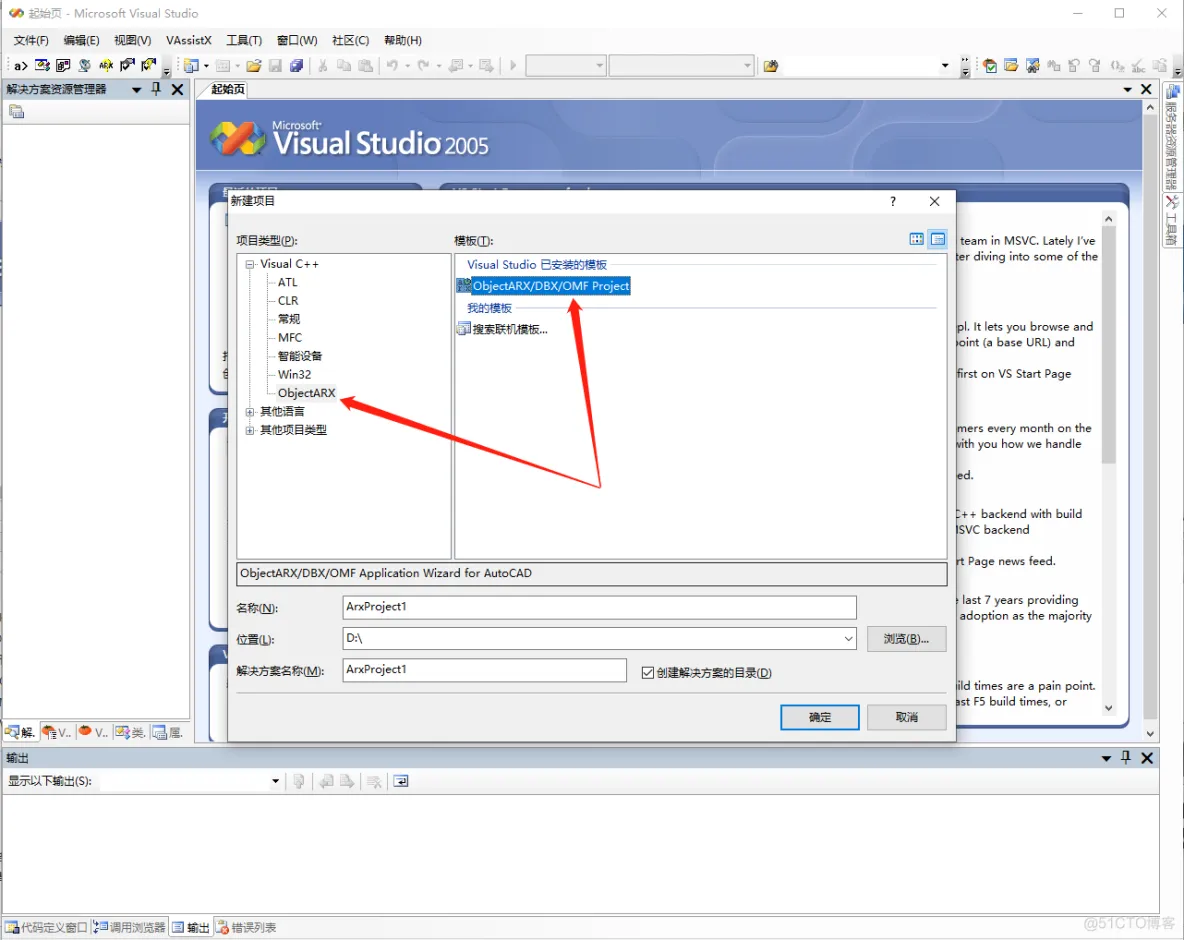
Task: Open the 帮助(H) menu
Action: click(x=402, y=40)
